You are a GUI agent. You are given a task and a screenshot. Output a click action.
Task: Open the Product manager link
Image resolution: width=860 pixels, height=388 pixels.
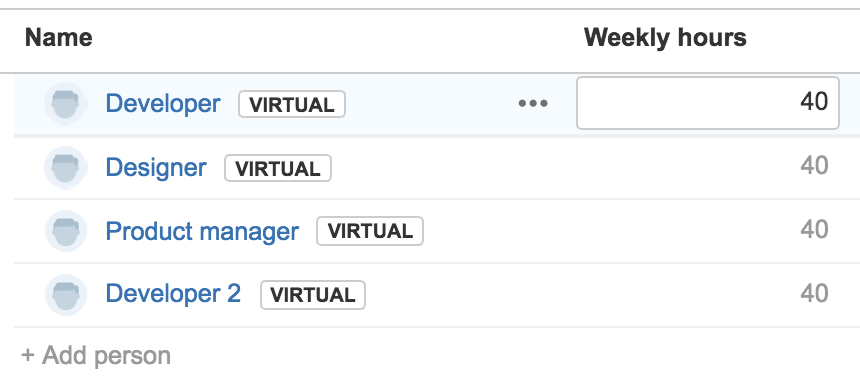(x=202, y=232)
